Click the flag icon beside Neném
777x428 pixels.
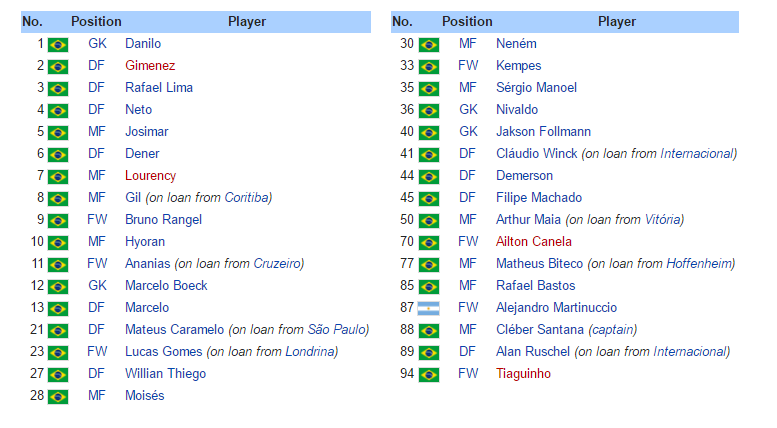(x=429, y=44)
